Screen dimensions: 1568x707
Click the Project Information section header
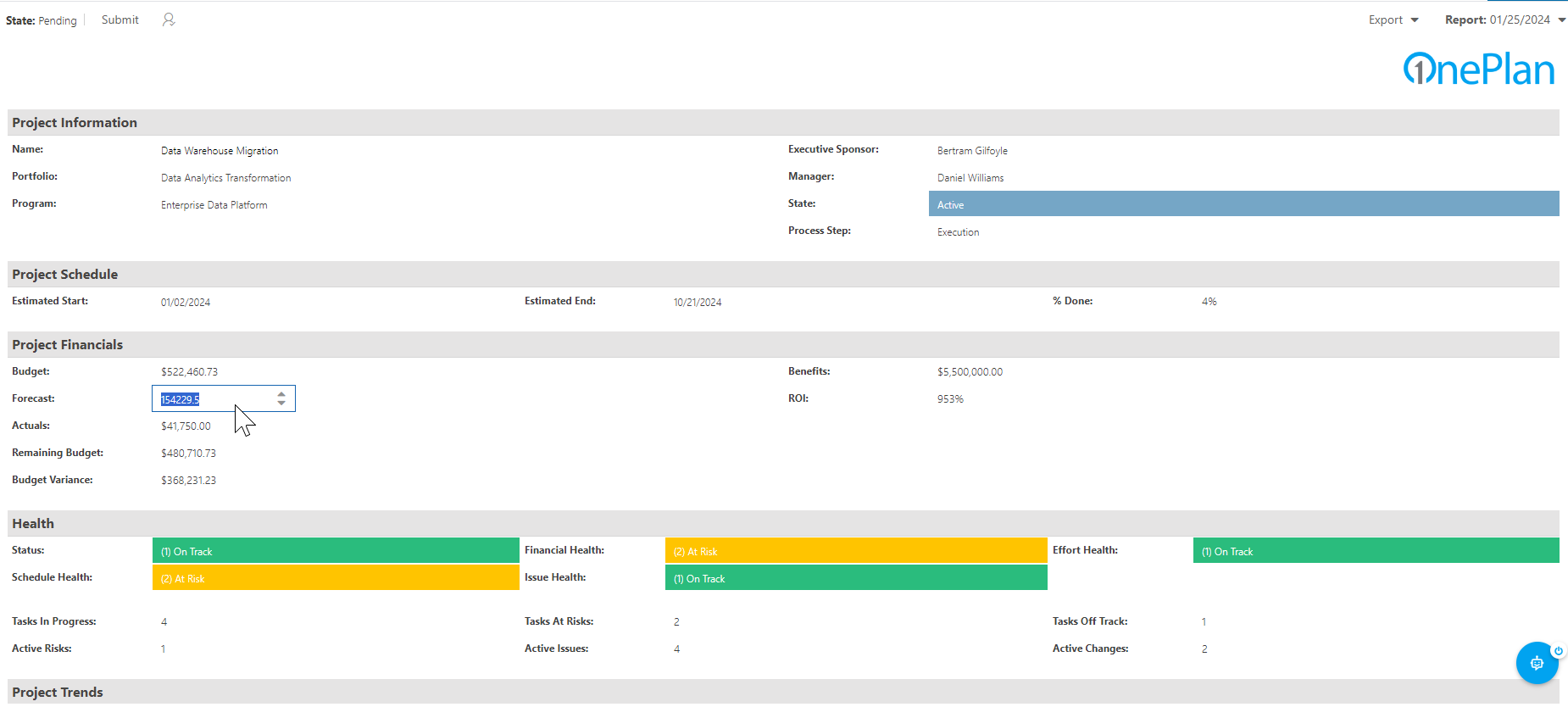pos(783,123)
